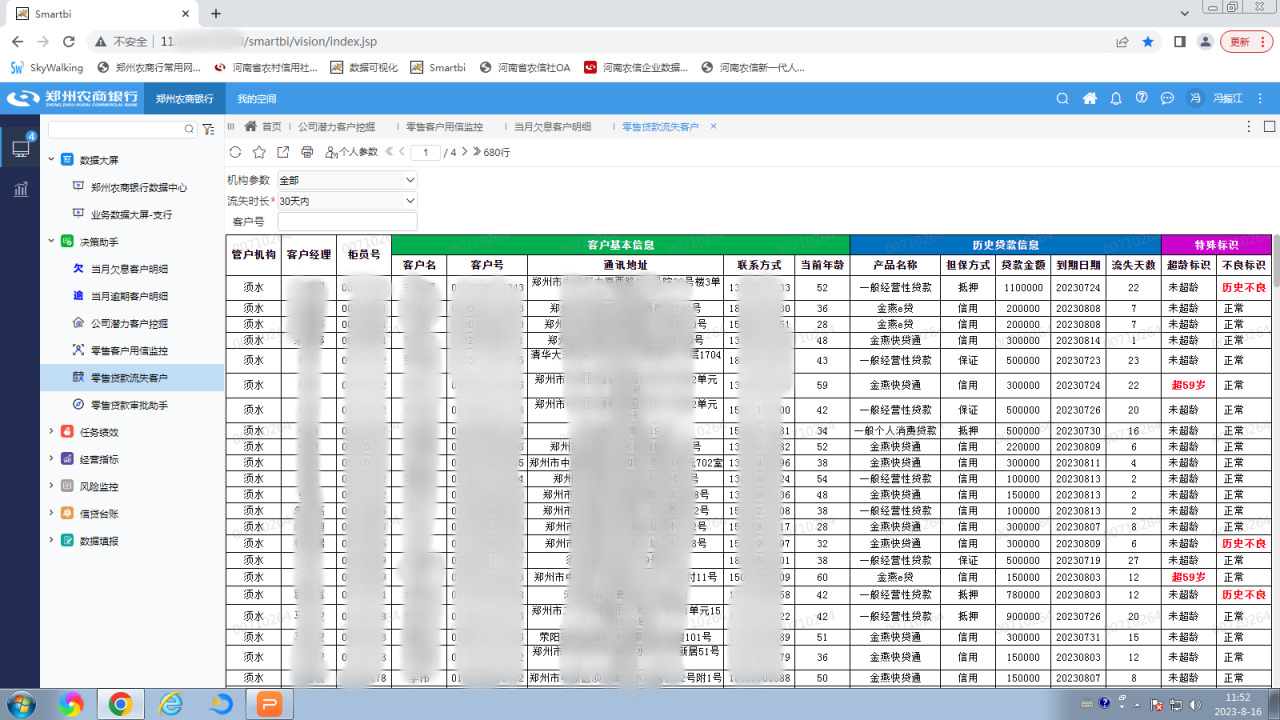
Task: Toggle the maximize square in tab bar
Action: (1269, 127)
